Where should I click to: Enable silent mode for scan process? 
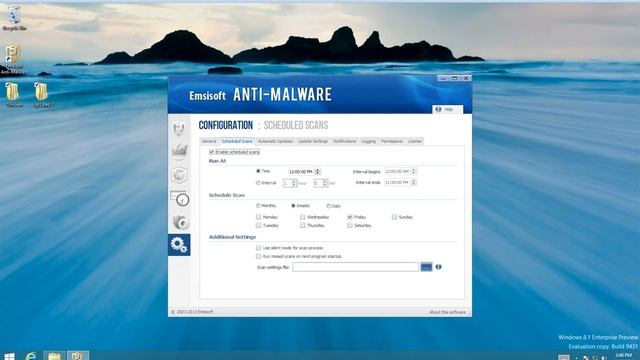[x=258, y=248]
